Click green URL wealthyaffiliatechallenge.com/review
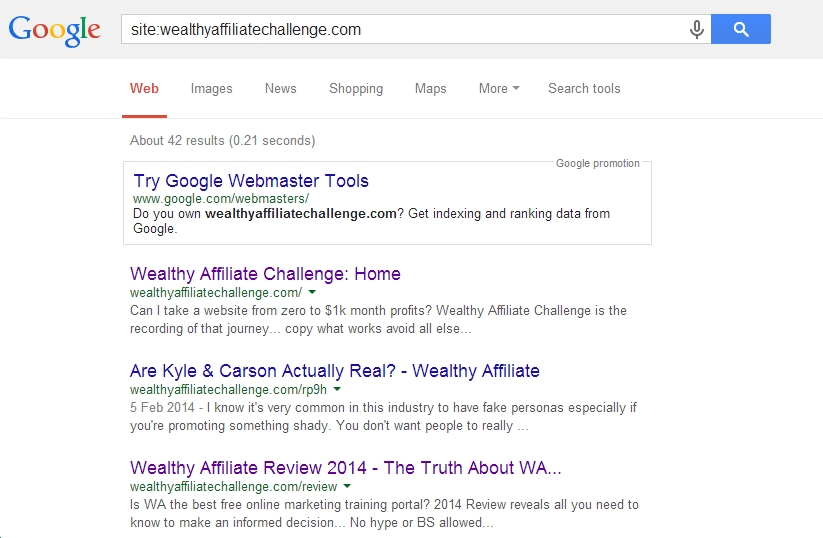 click(x=234, y=487)
